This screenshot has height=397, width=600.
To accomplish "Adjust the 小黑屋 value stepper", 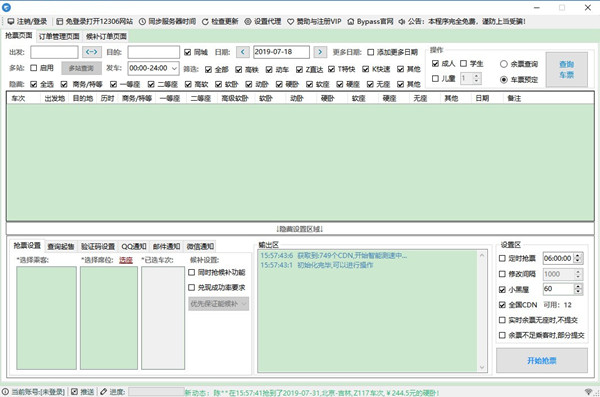I will (578, 289).
